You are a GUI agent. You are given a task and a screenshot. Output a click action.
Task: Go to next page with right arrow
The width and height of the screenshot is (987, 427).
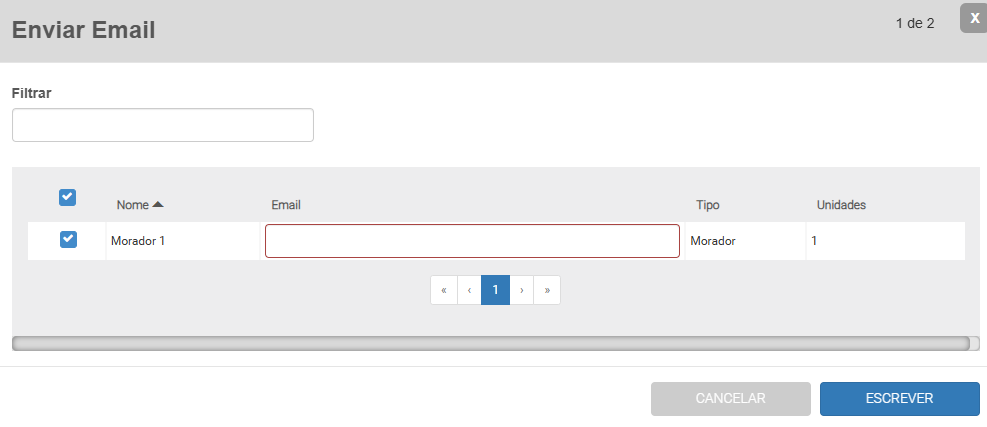coord(522,290)
